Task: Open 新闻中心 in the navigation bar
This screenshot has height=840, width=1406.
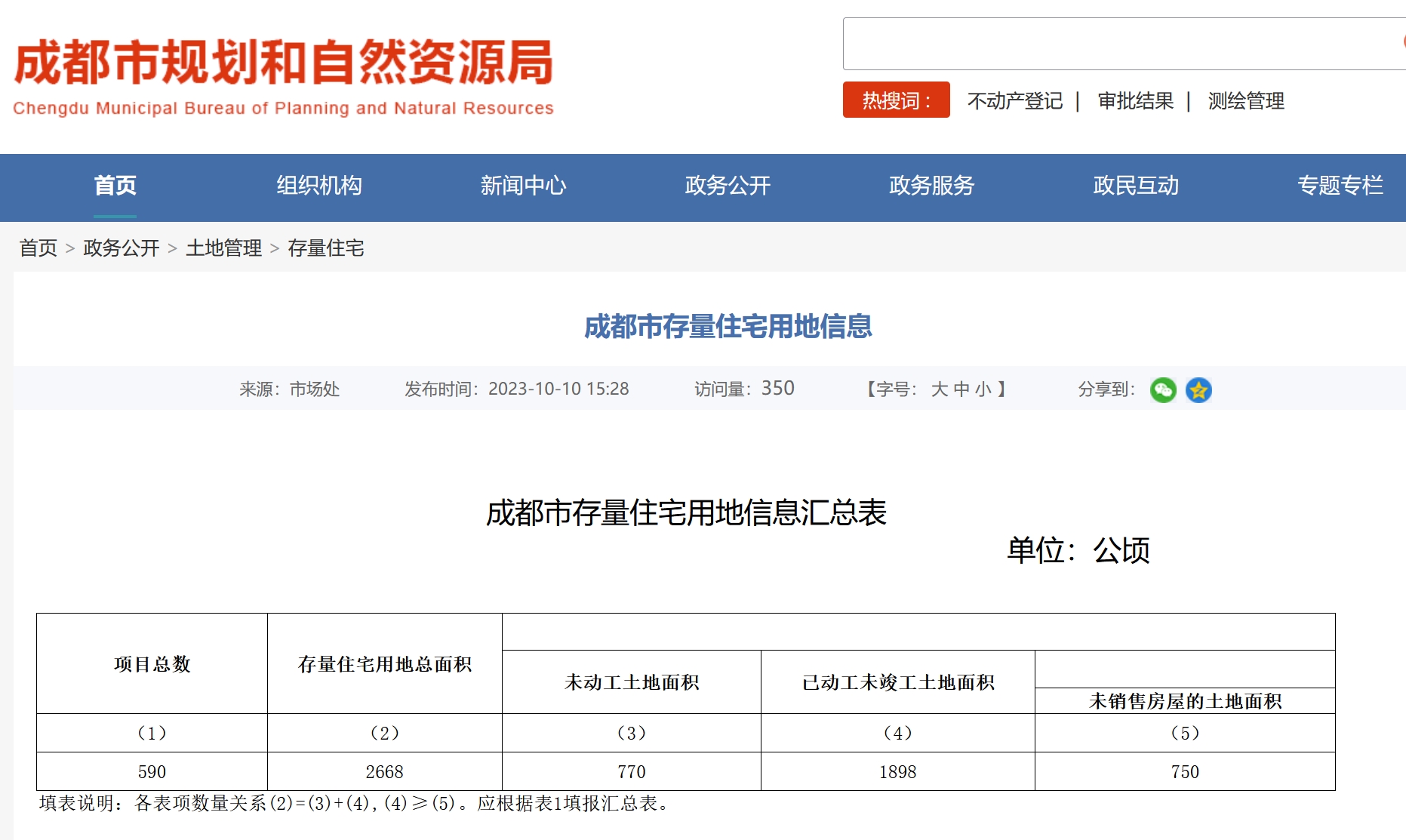Action: [x=523, y=186]
